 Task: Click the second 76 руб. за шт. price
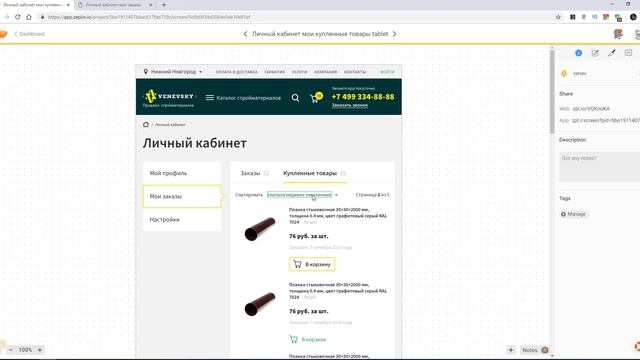(308, 311)
